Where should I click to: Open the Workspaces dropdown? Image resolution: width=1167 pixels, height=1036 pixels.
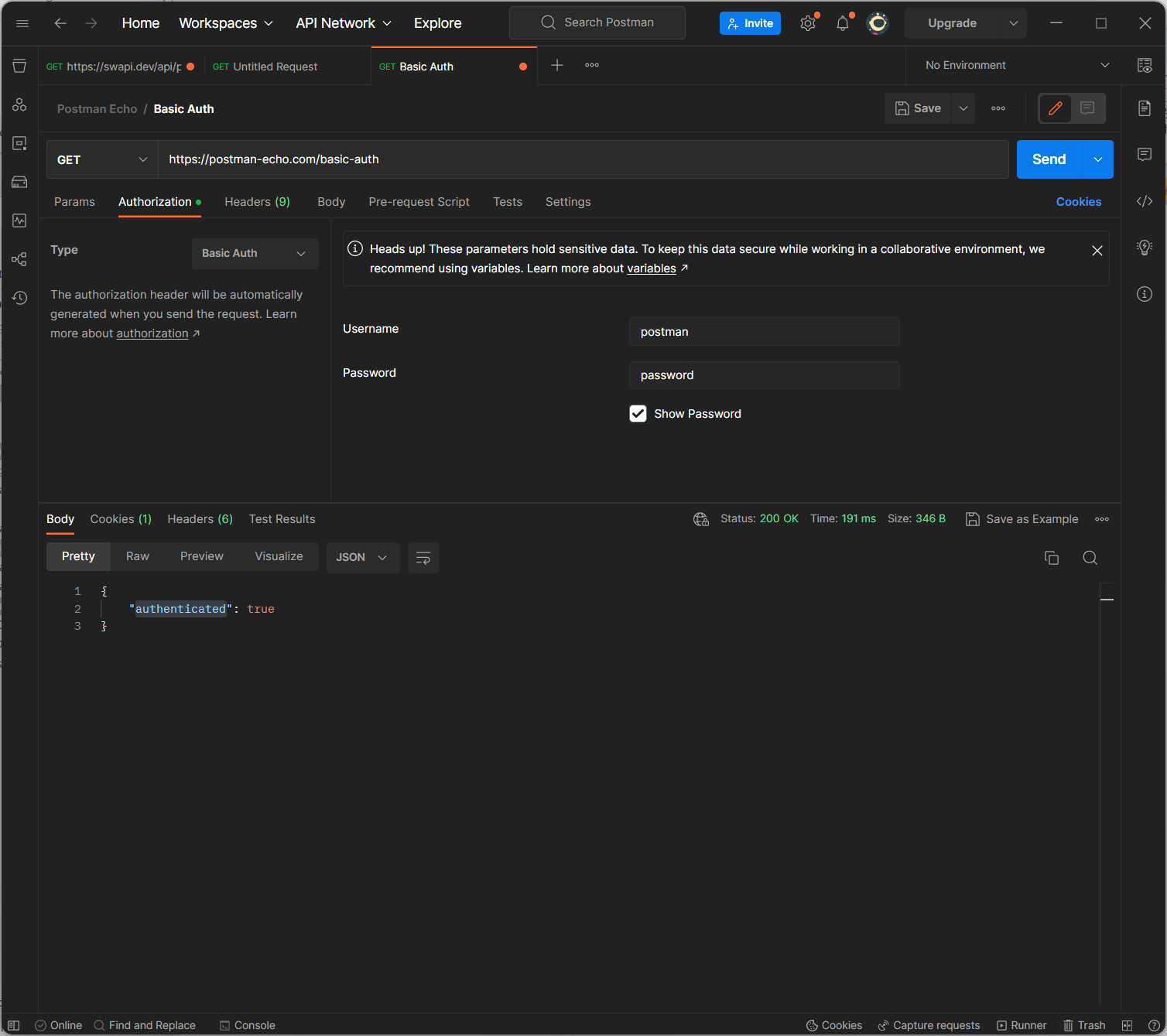pyautogui.click(x=226, y=23)
